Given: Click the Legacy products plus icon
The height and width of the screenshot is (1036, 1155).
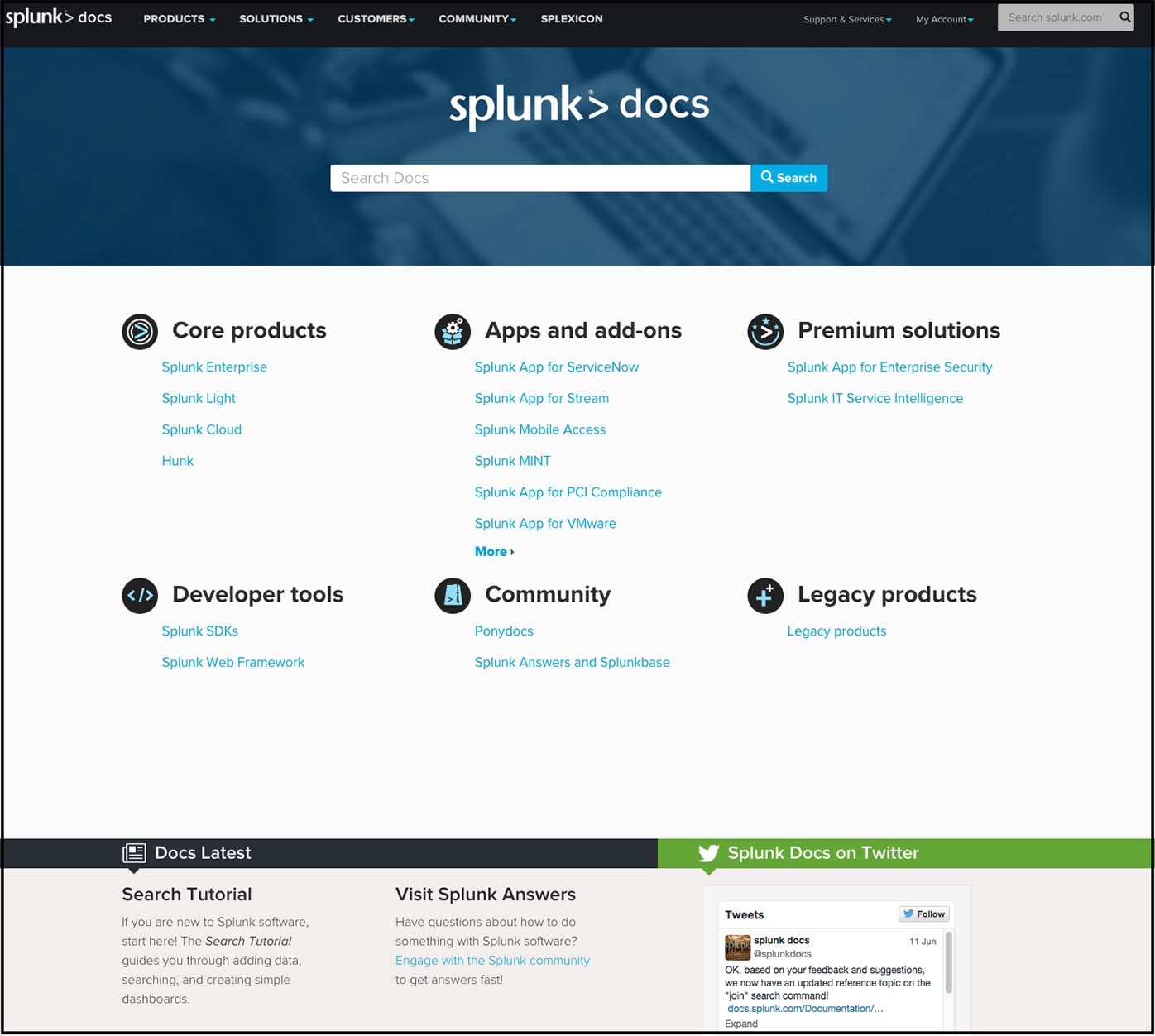Looking at the screenshot, I should 765,596.
